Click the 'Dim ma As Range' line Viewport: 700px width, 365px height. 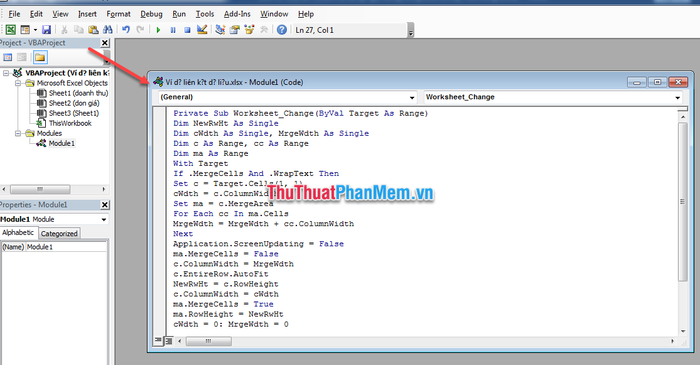[211, 153]
